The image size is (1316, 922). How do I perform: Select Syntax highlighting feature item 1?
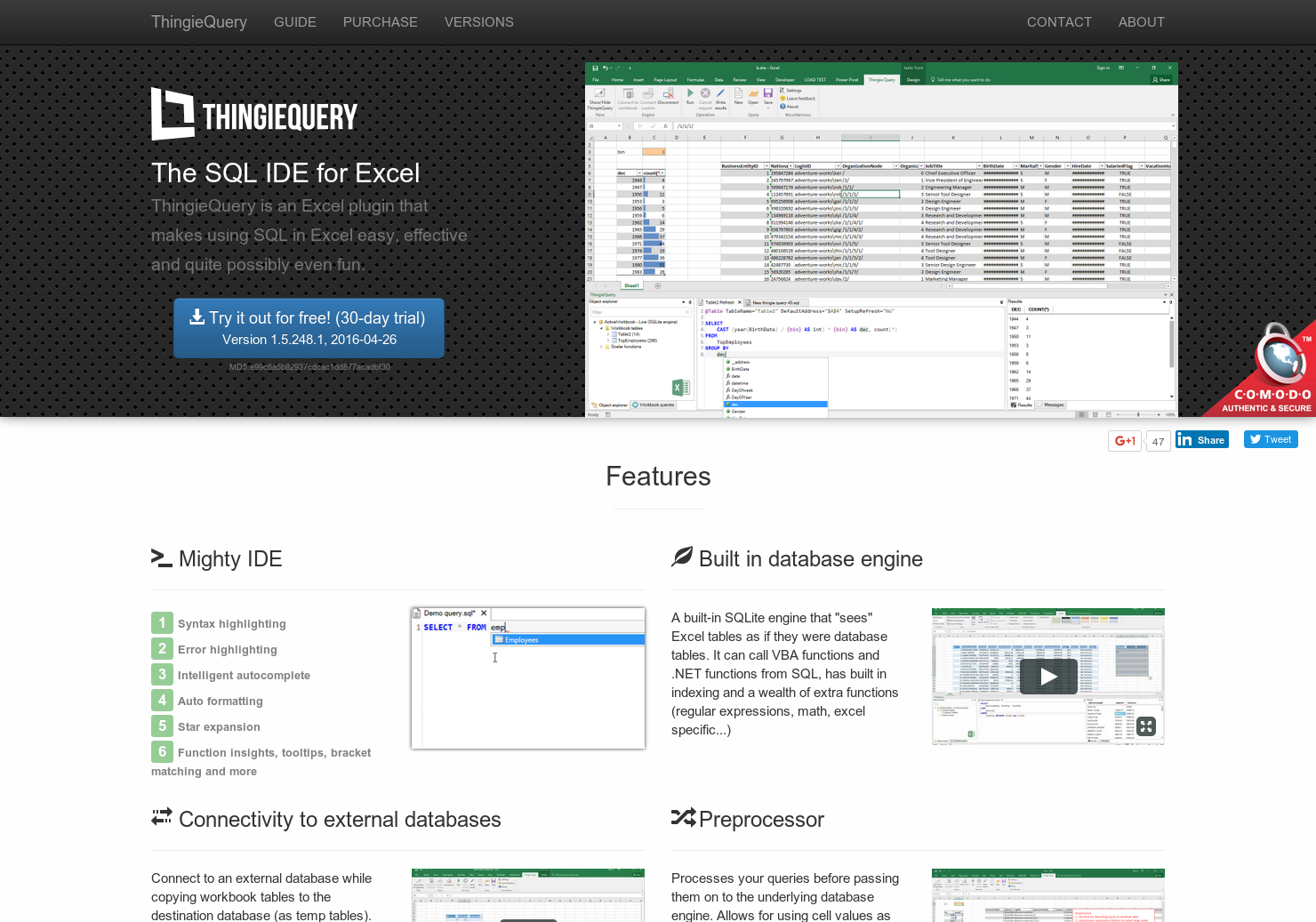[x=219, y=623]
